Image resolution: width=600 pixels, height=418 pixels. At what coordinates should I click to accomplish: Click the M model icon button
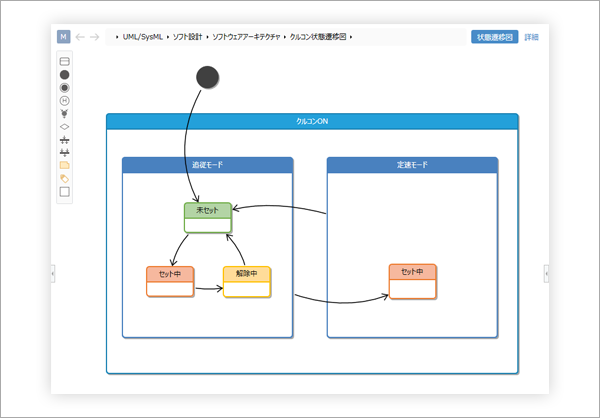[x=64, y=37]
